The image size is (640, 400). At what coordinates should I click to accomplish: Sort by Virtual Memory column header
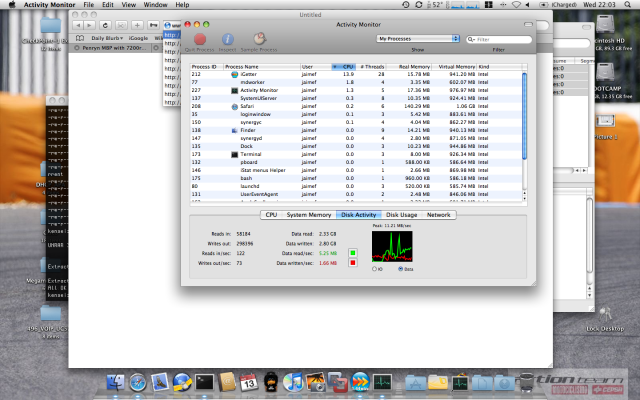pyautogui.click(x=454, y=67)
